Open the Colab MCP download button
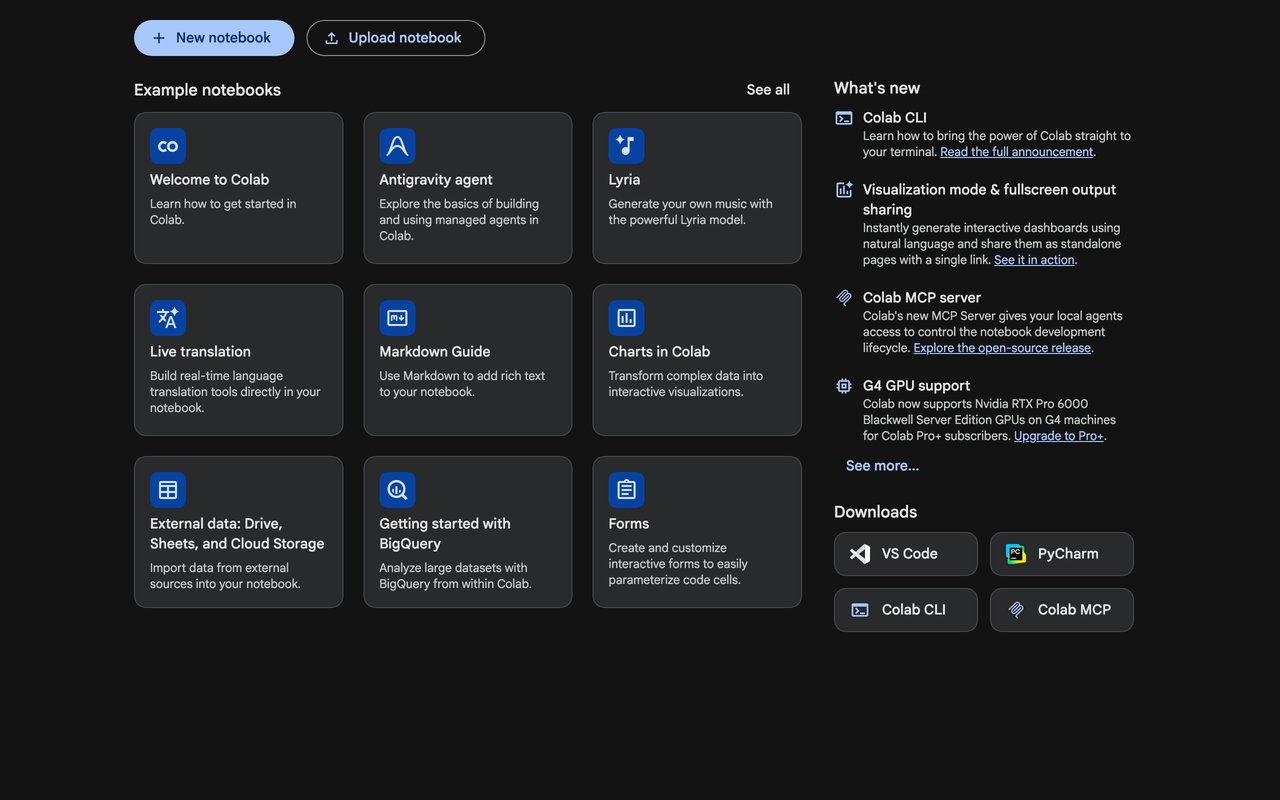This screenshot has width=1280, height=800. [1062, 610]
